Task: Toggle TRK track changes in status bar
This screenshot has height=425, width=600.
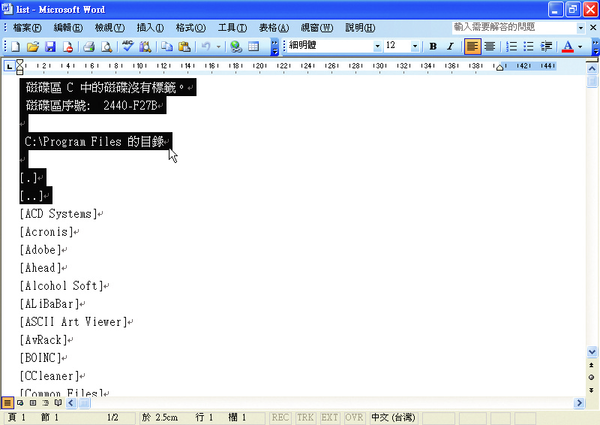Action: pos(305,417)
